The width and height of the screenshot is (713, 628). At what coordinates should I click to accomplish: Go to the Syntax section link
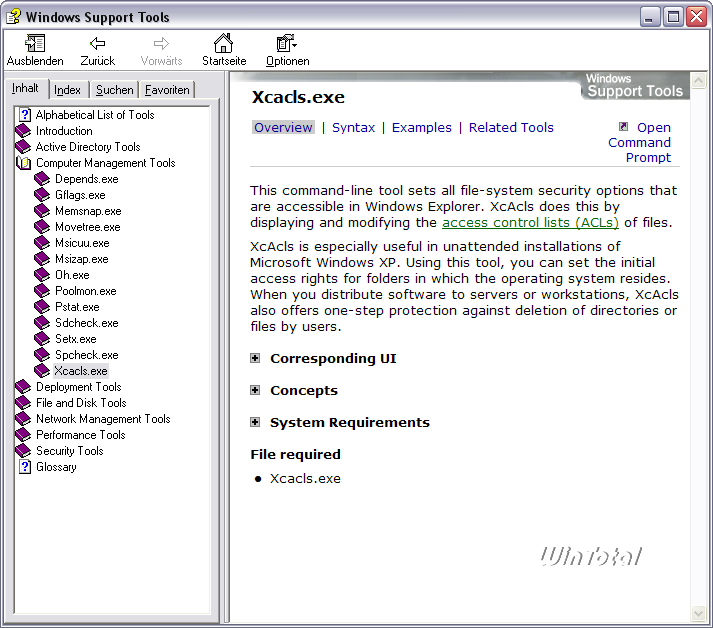(x=353, y=127)
